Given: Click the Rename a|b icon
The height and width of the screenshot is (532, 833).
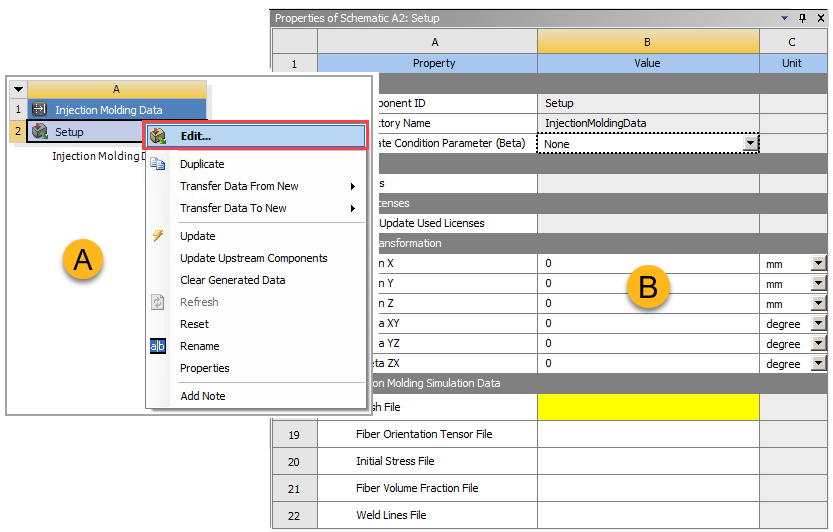Looking at the screenshot, I should [158, 346].
